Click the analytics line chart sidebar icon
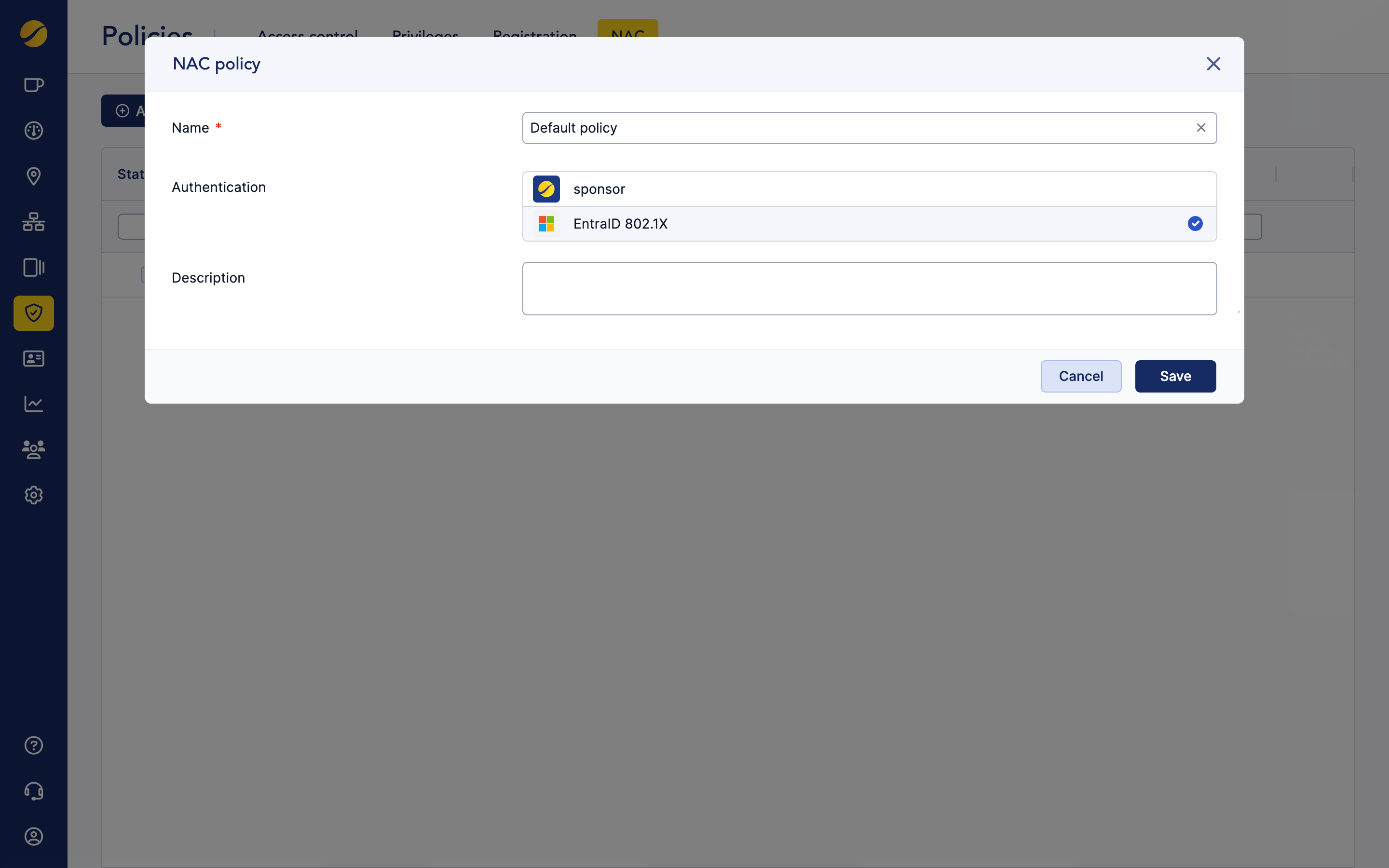This screenshot has height=868, width=1389. pyautogui.click(x=33, y=404)
